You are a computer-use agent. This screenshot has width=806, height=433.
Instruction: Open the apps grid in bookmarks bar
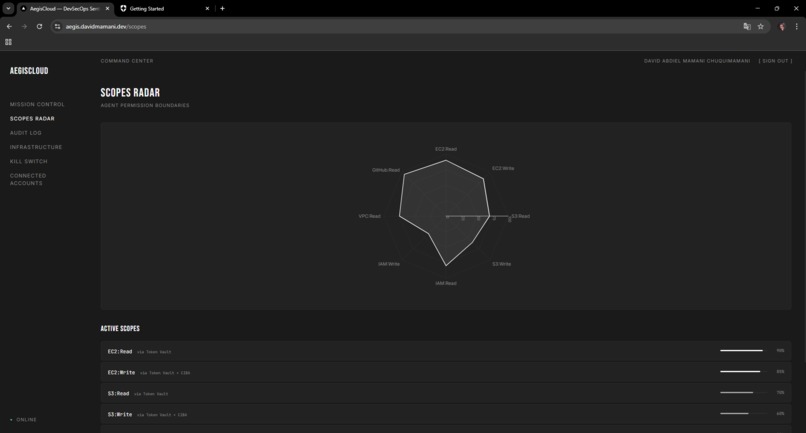click(8, 42)
